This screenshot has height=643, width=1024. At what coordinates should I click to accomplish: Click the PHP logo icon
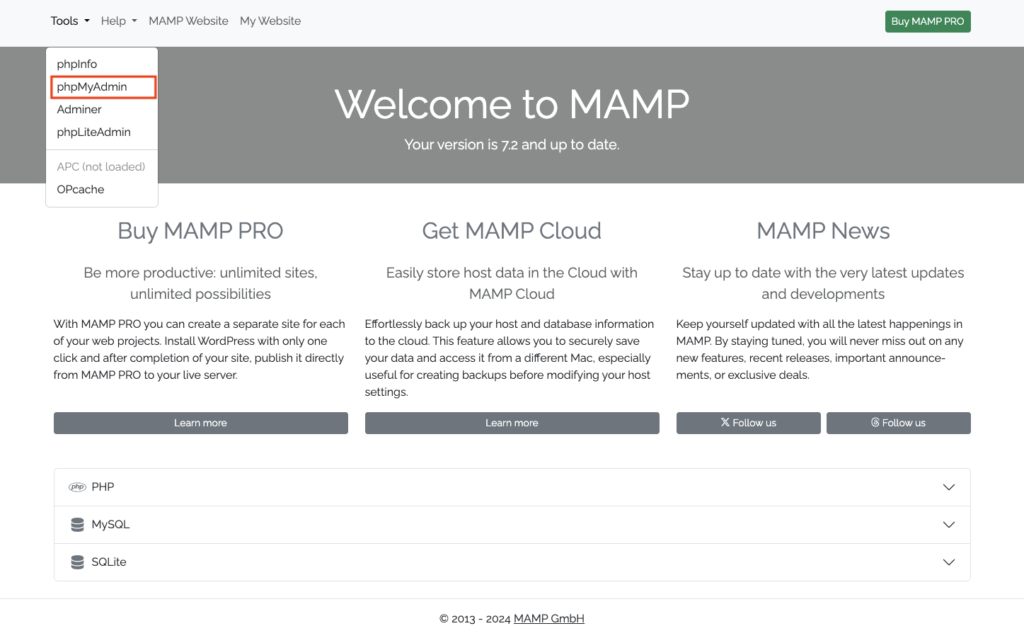(x=77, y=487)
